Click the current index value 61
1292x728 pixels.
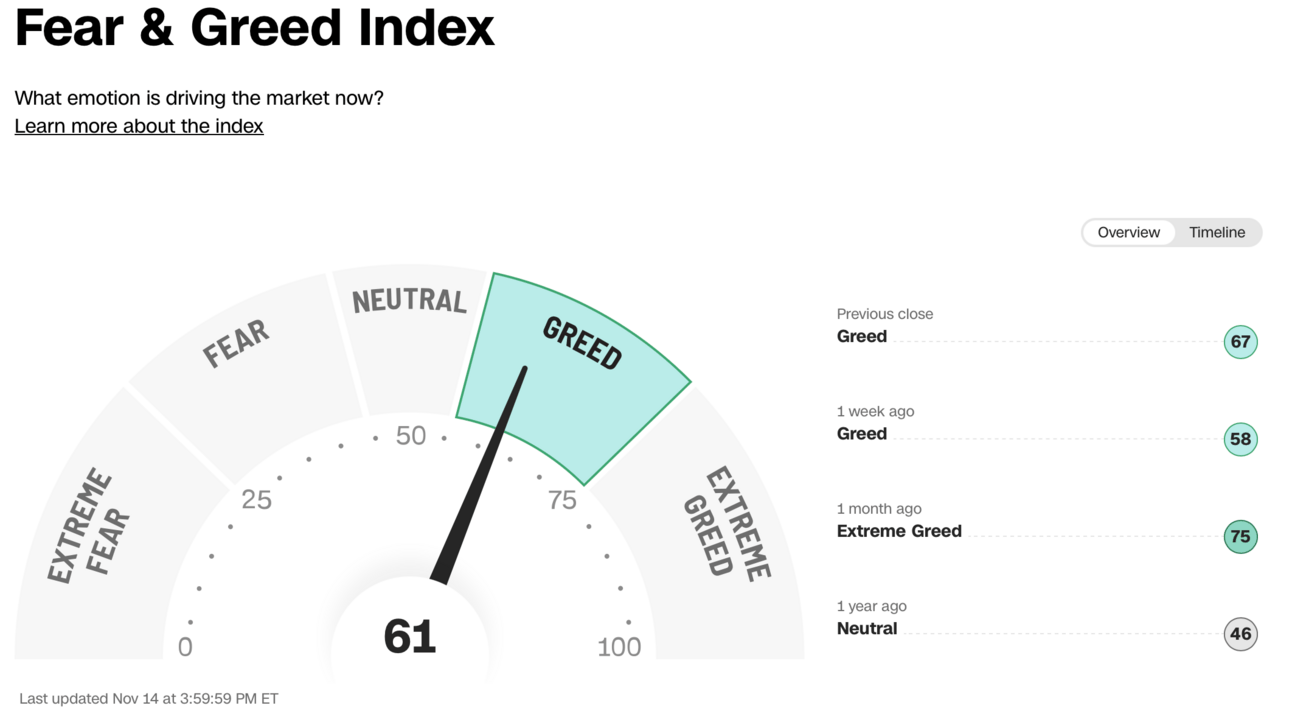410,637
